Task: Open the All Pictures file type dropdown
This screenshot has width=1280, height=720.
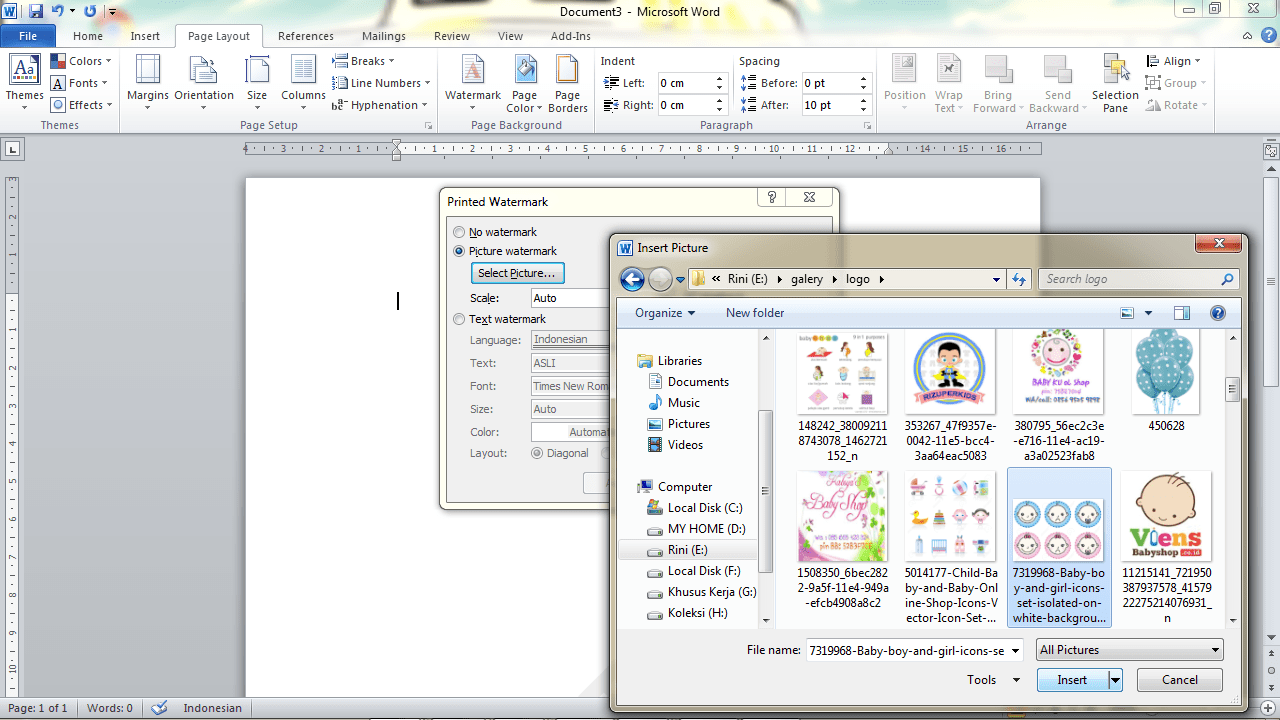Action: tap(1128, 649)
